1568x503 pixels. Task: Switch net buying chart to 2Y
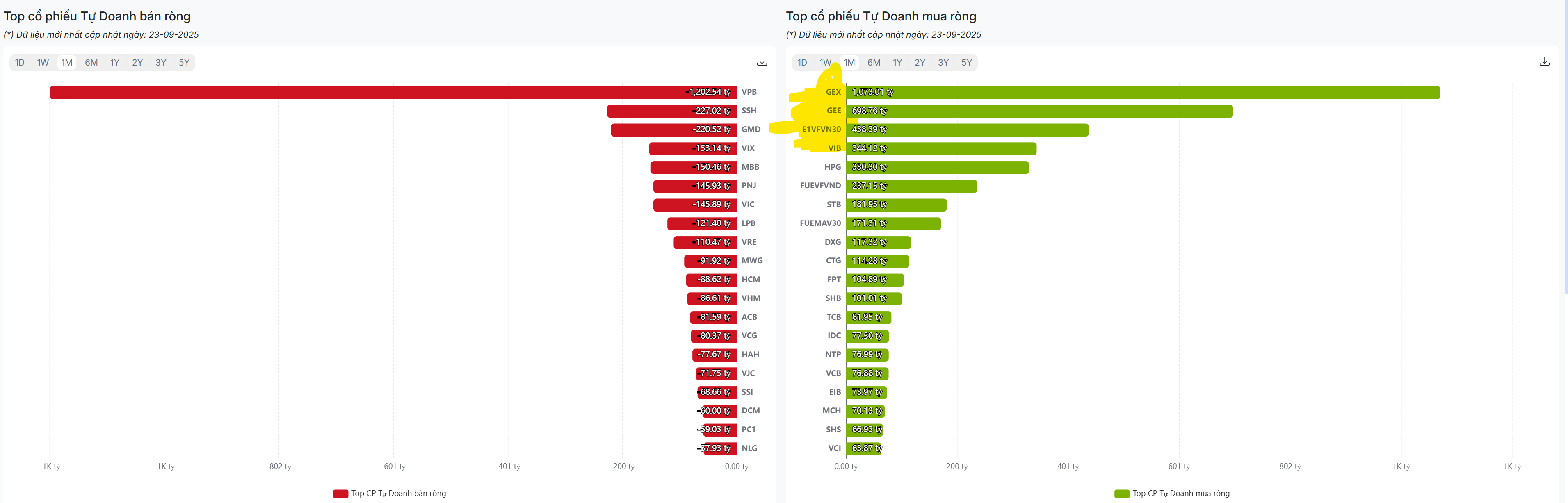[x=920, y=63]
